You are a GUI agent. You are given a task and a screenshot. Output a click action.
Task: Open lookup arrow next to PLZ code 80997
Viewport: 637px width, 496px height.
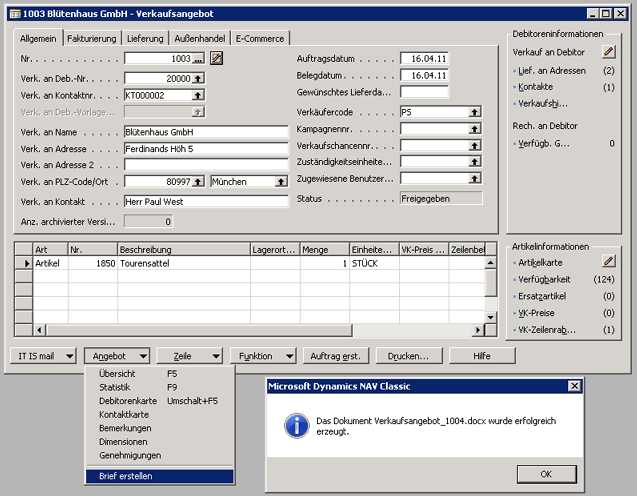(198, 182)
